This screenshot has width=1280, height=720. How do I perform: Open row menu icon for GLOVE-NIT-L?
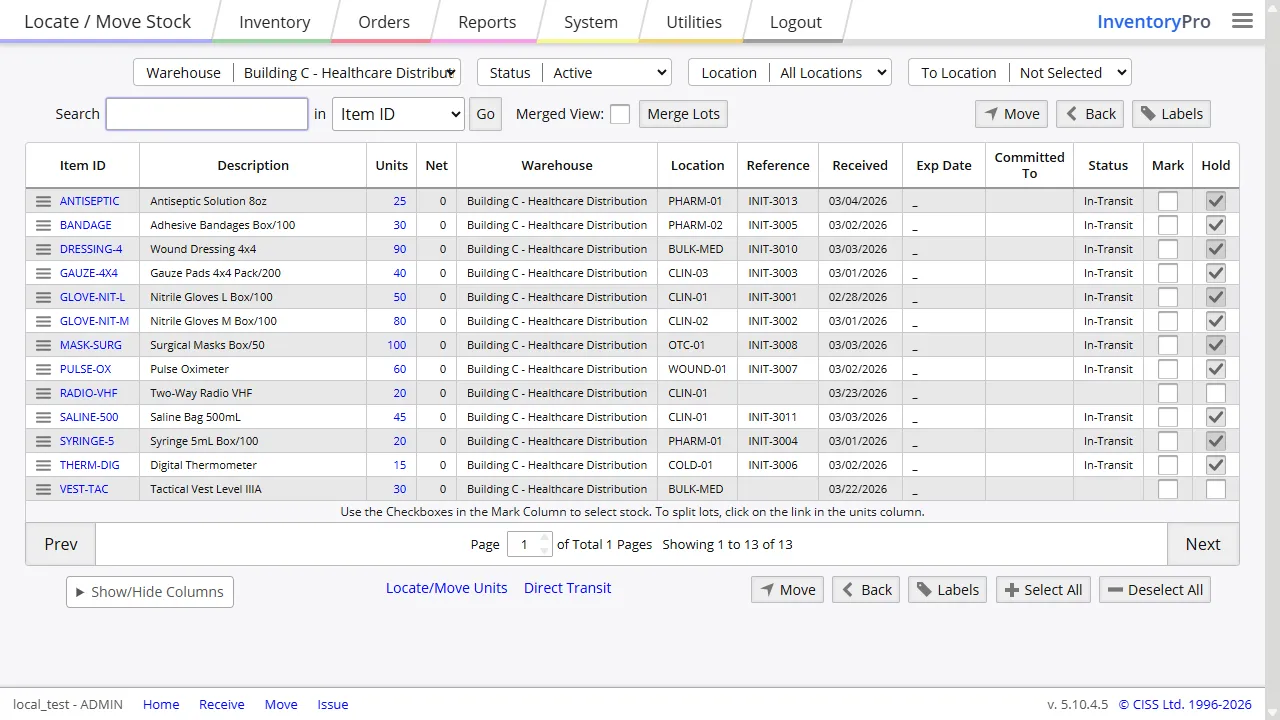point(43,297)
